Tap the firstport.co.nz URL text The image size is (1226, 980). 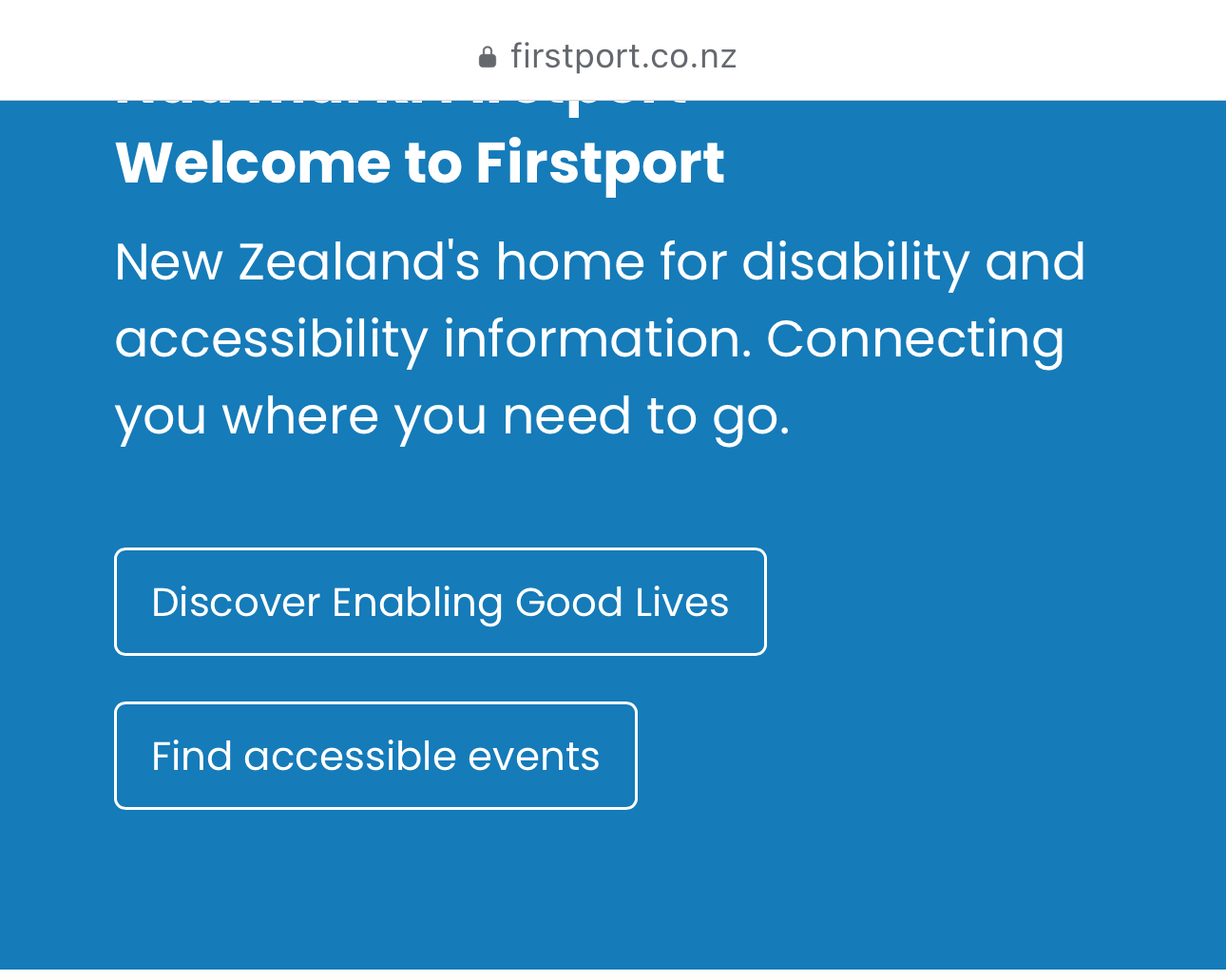click(x=623, y=57)
